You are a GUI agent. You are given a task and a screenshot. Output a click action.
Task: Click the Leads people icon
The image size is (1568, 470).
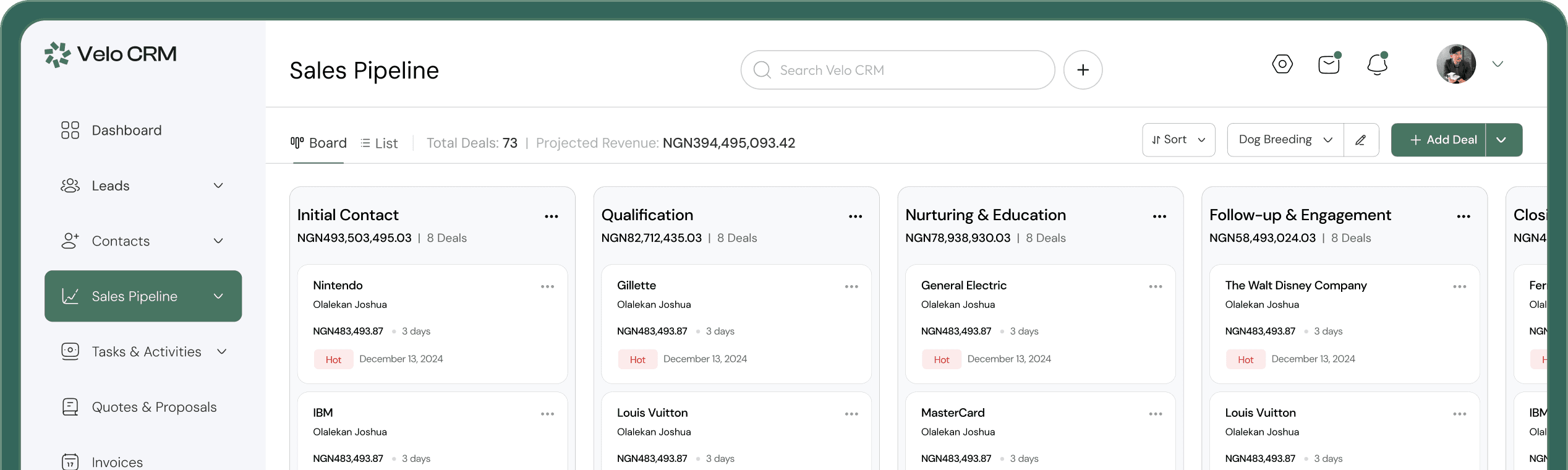click(70, 186)
